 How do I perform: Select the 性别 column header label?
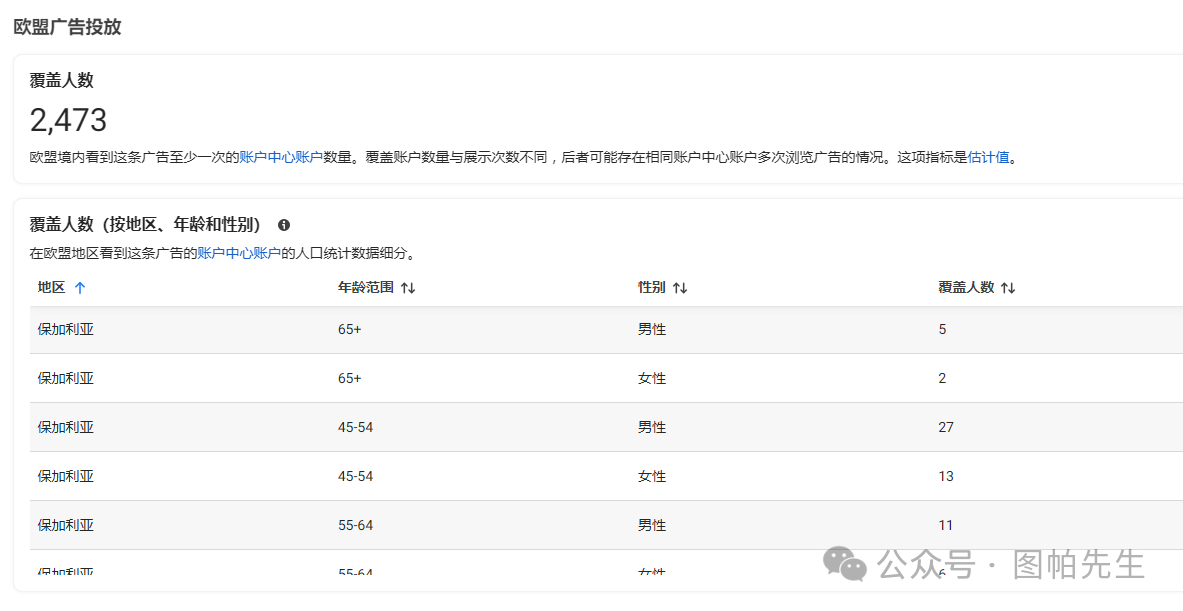[652, 287]
